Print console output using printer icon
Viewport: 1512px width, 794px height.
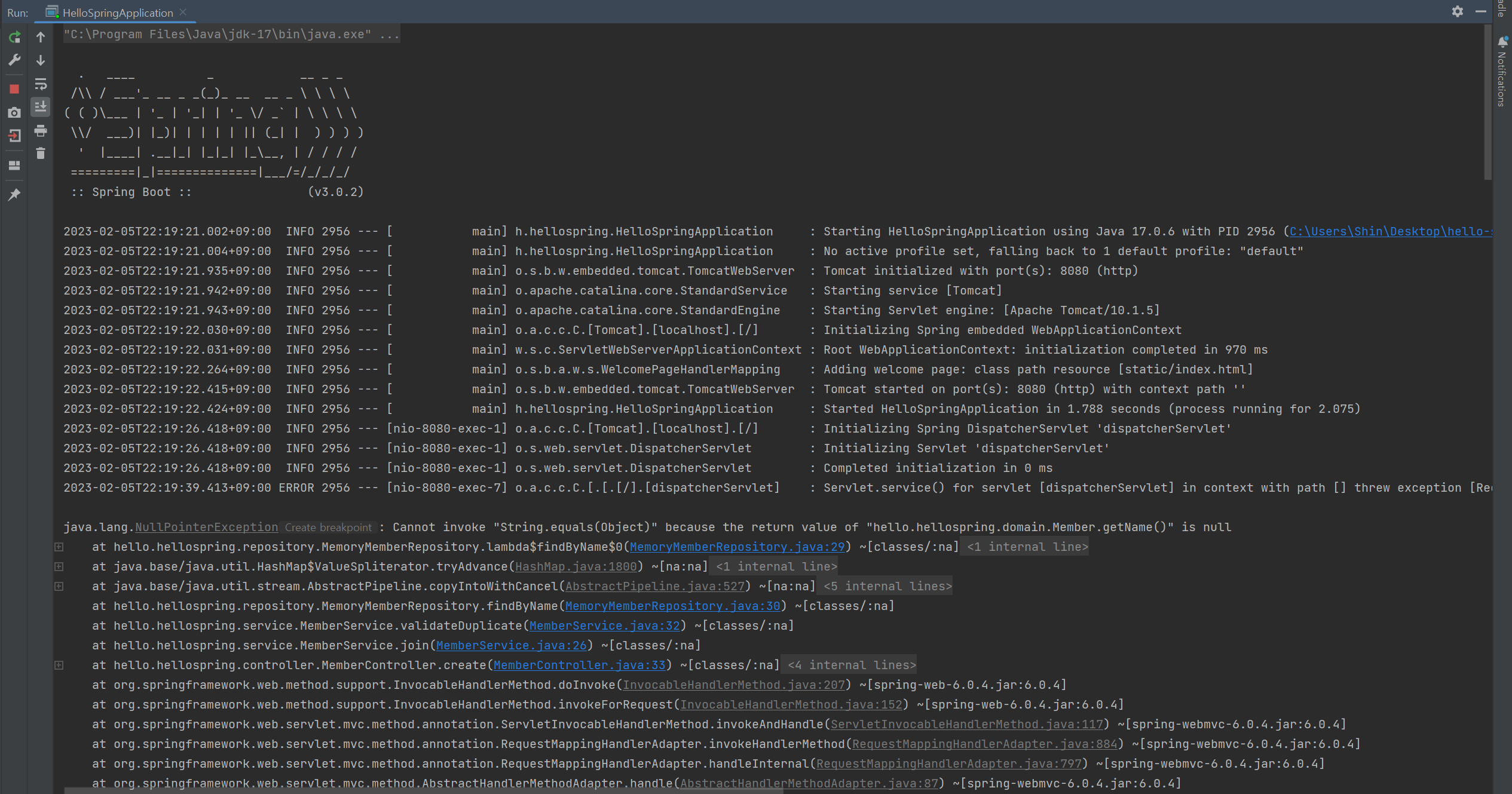pyautogui.click(x=41, y=130)
